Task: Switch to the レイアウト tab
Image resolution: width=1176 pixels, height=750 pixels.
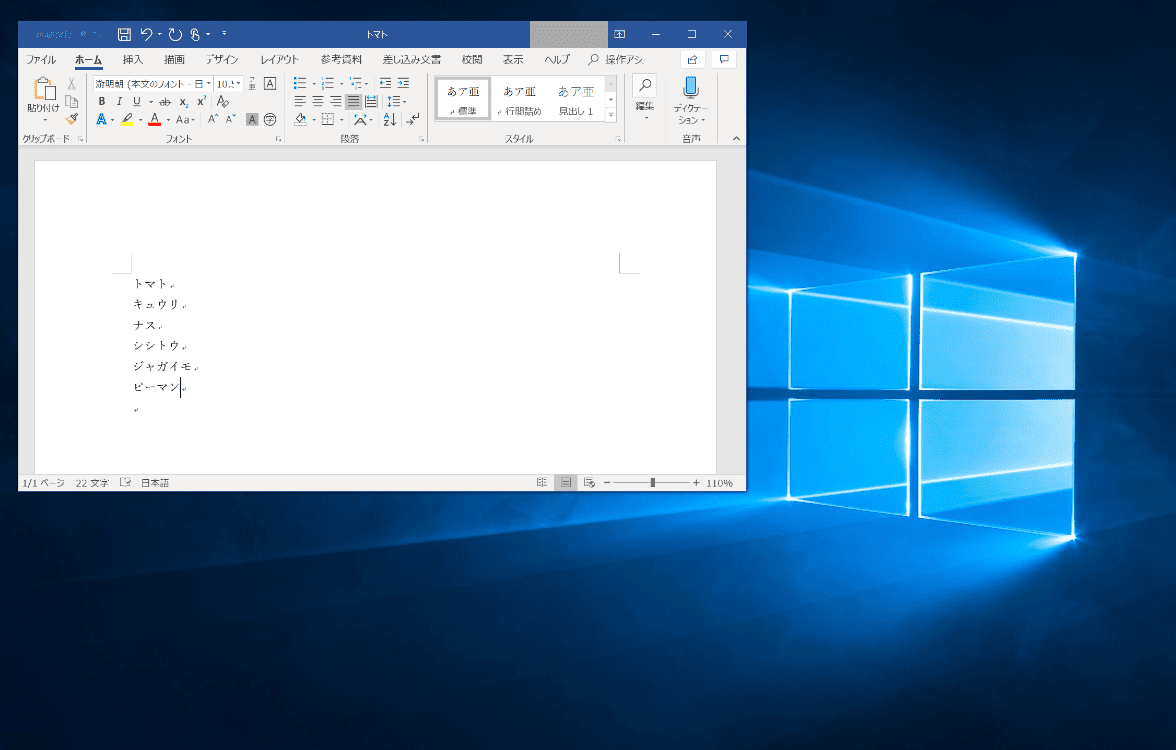Action: (280, 60)
